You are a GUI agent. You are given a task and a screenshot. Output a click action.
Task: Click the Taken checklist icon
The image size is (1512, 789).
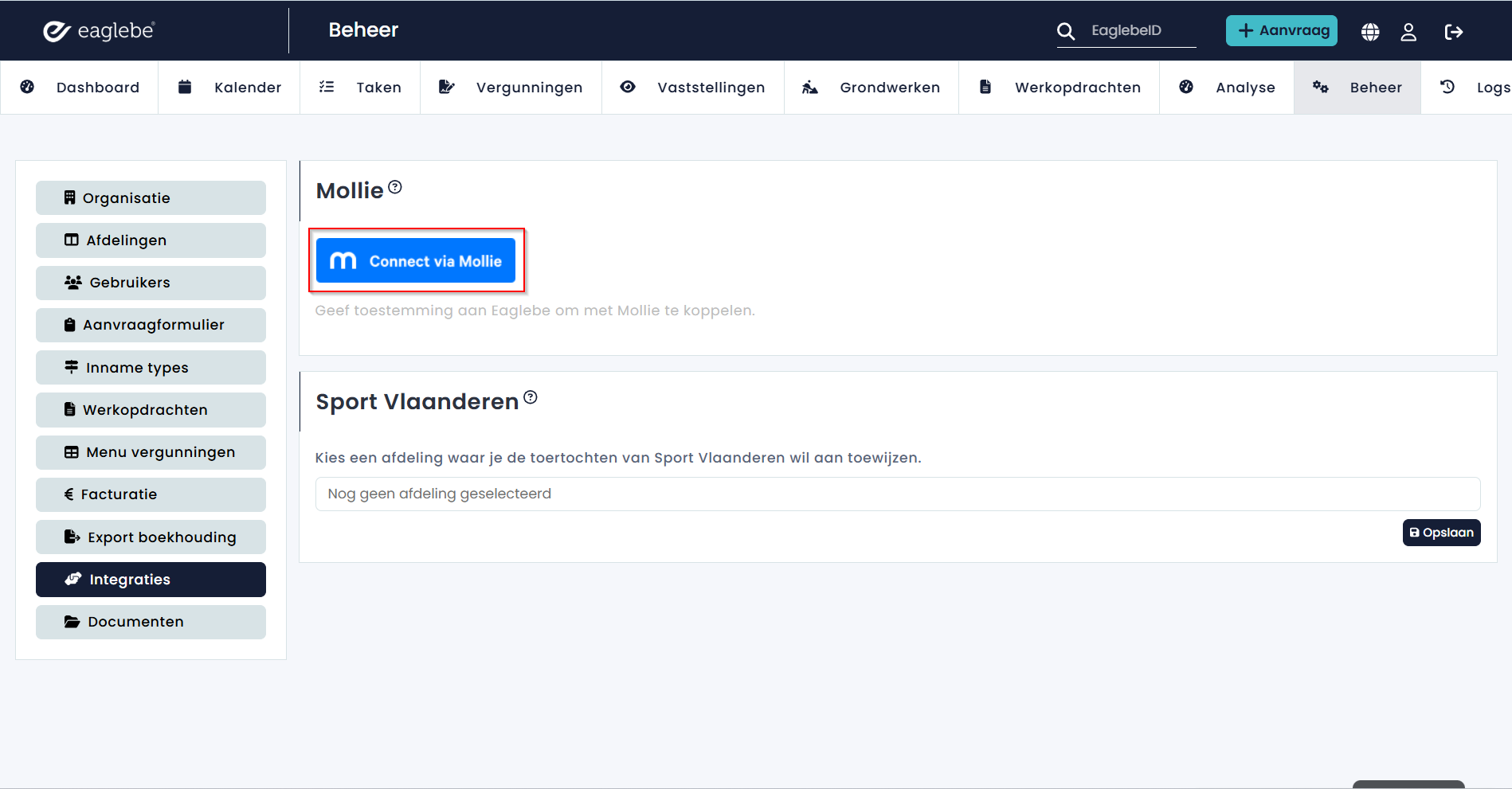[x=327, y=87]
